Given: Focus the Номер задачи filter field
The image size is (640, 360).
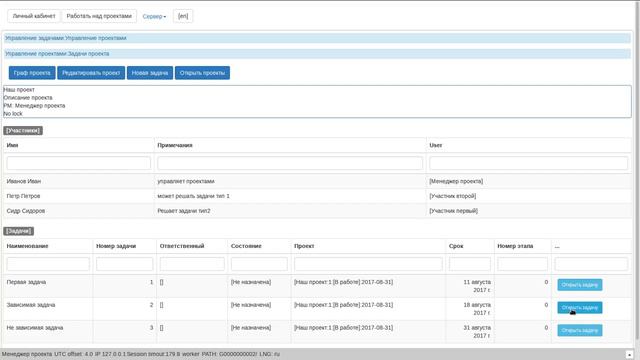Looking at the screenshot, I should pos(124,264).
